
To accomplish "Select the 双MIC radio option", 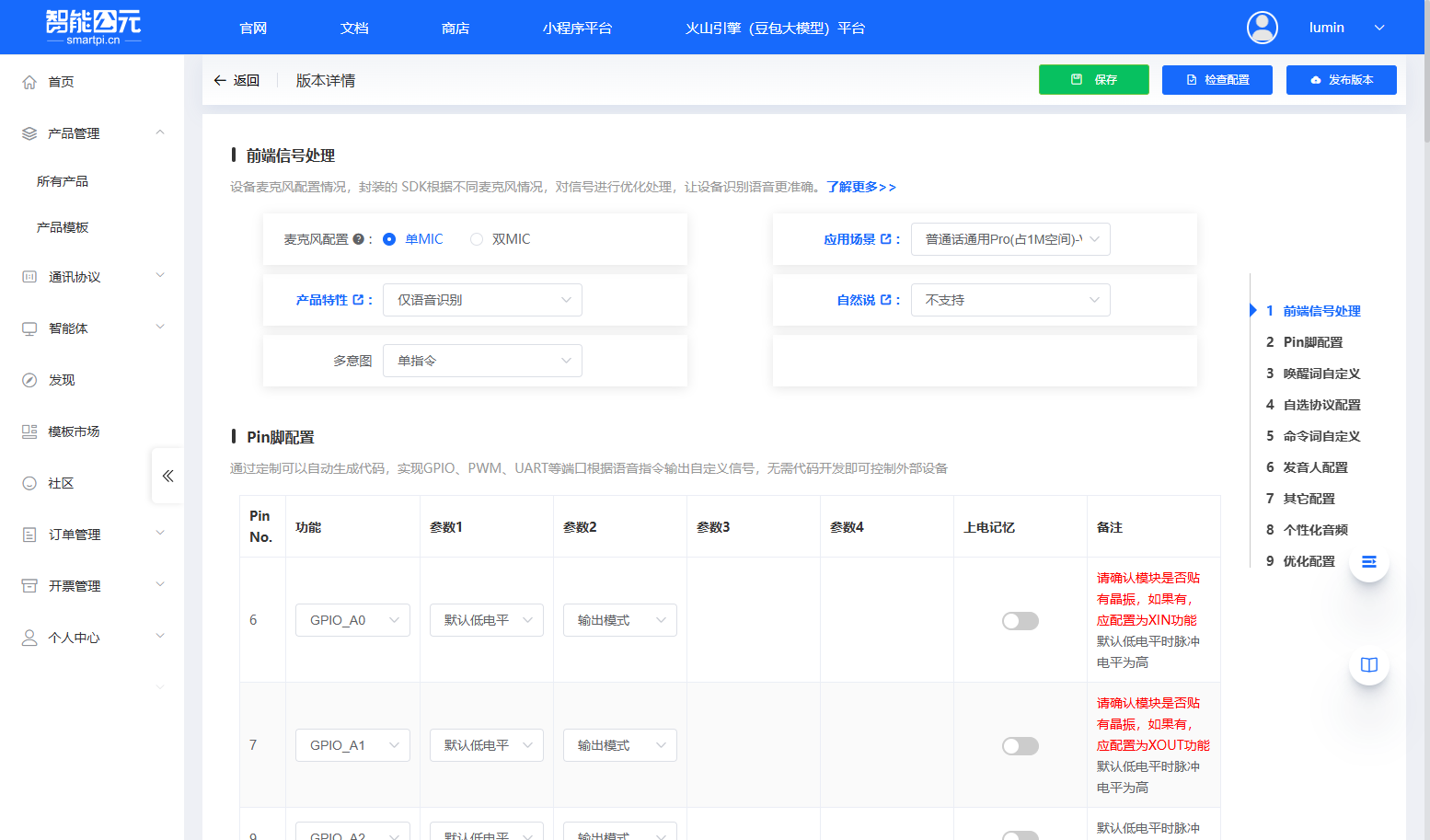I will coord(477,239).
